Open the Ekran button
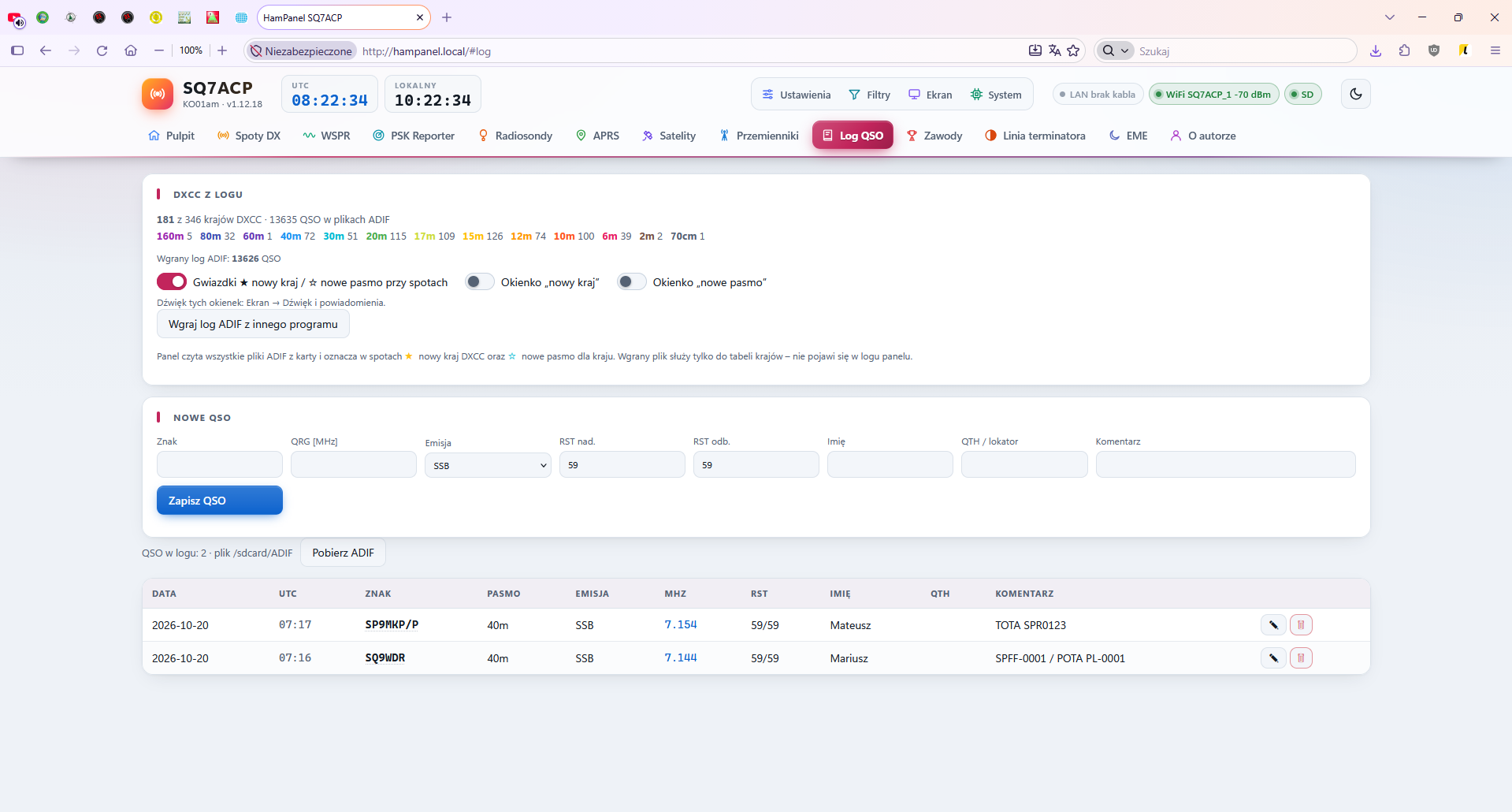The height and width of the screenshot is (812, 1512). click(930, 95)
